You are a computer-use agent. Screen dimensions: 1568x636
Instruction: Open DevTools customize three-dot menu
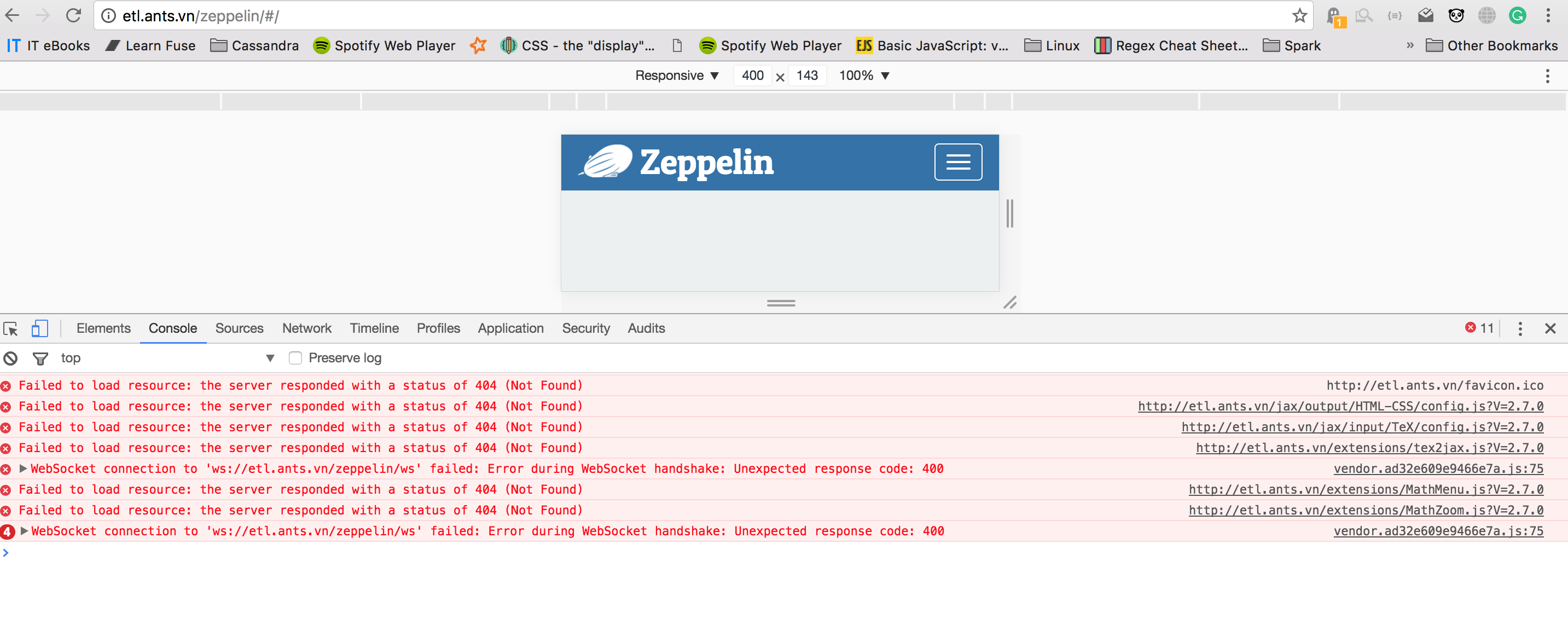pyautogui.click(x=1519, y=328)
